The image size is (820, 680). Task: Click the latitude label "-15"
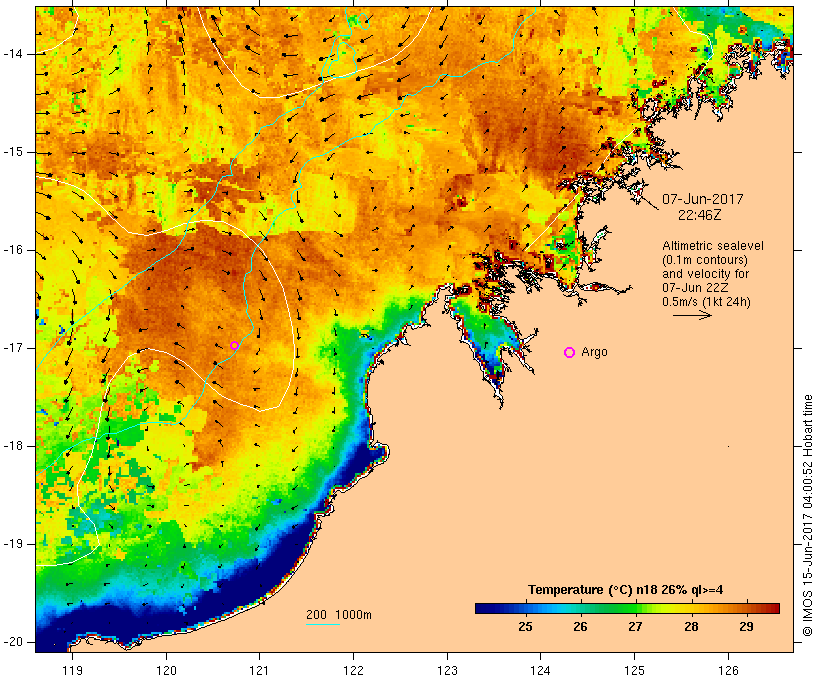pyautogui.click(x=13, y=152)
